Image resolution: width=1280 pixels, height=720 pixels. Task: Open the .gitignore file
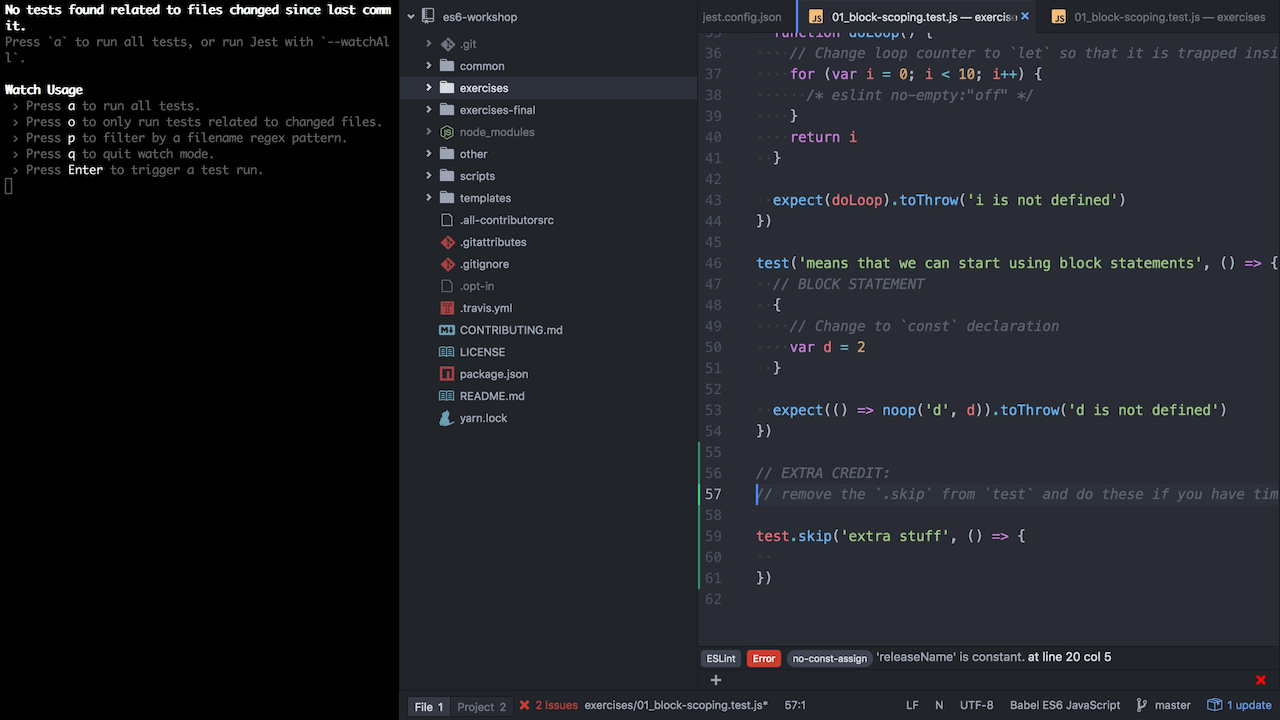(484, 264)
